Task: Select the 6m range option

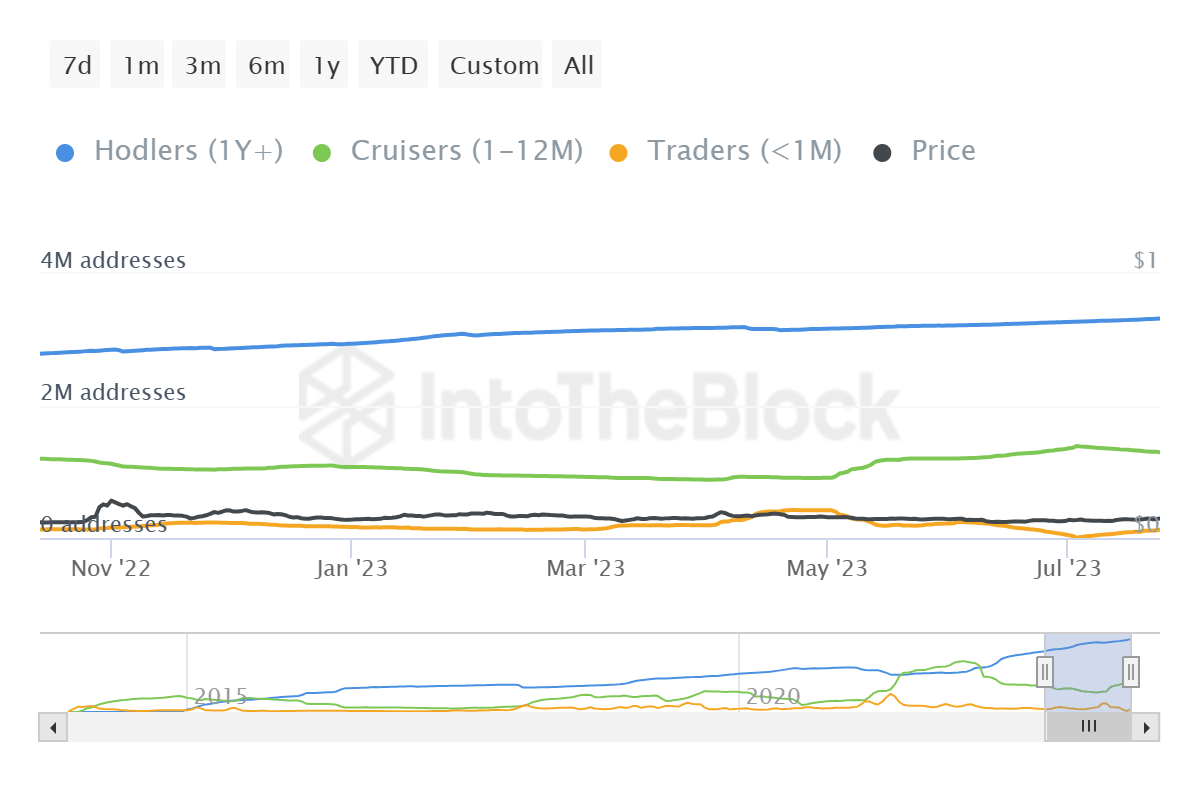Action: pos(262,64)
